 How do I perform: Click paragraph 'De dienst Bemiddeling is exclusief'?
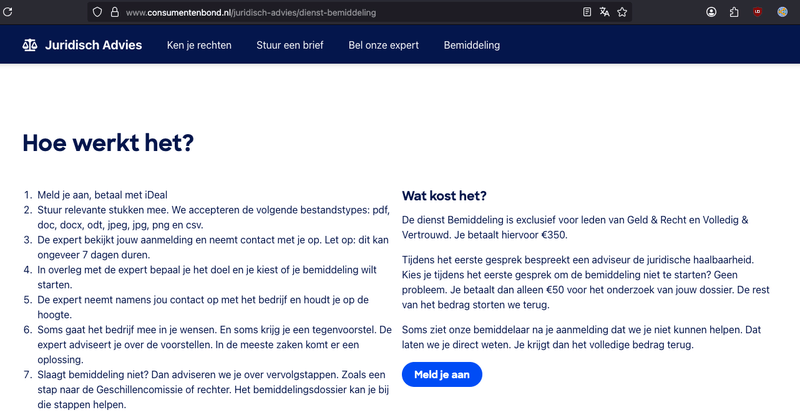tap(575, 228)
